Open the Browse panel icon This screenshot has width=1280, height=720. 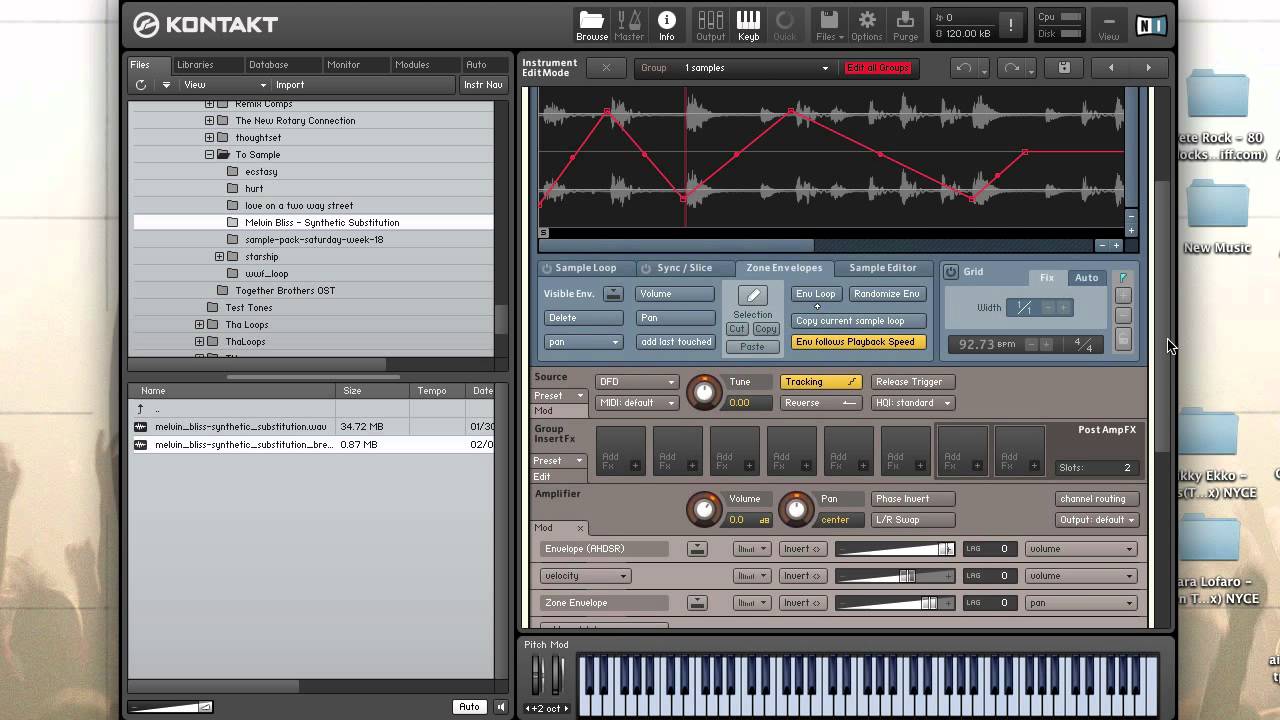[x=591, y=25]
